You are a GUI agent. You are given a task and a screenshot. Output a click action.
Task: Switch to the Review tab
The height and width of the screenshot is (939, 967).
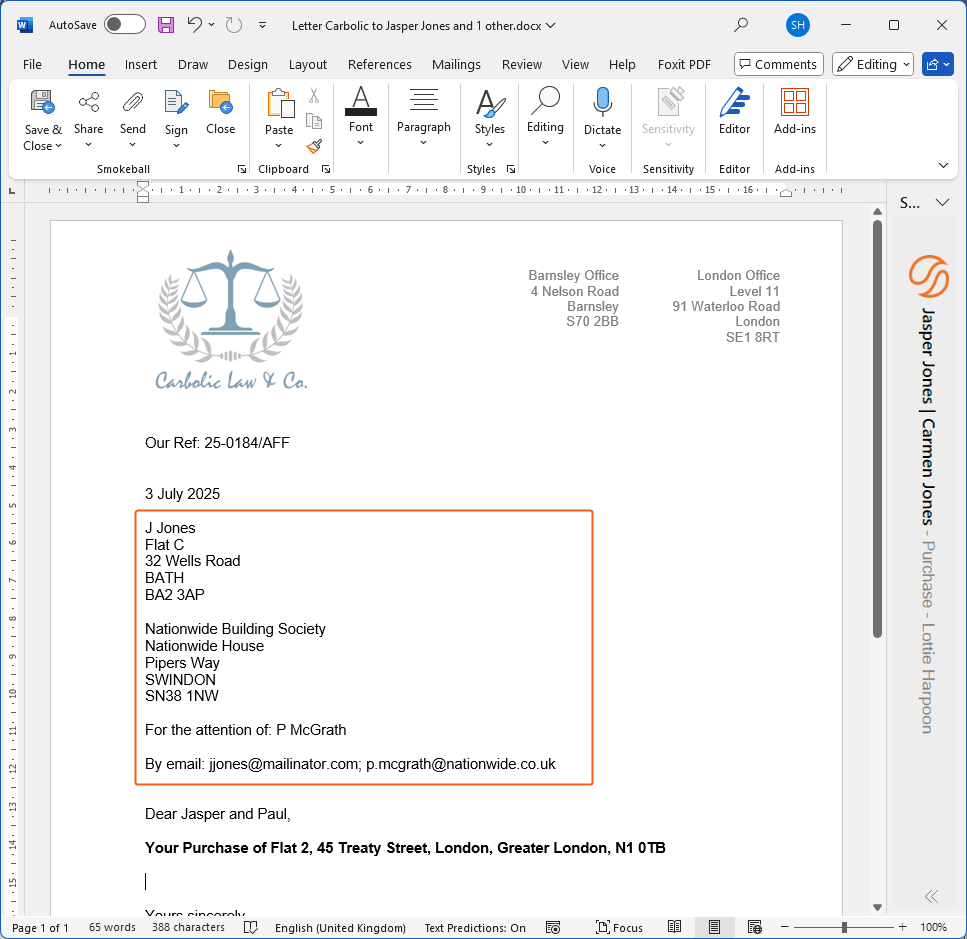[522, 64]
